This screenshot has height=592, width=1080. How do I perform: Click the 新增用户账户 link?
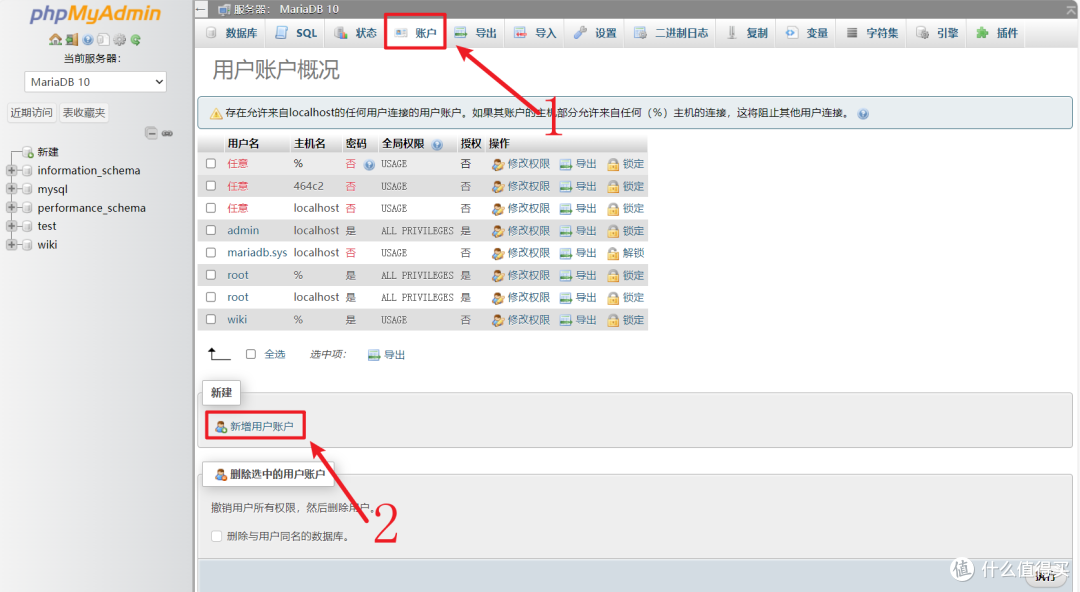point(255,427)
